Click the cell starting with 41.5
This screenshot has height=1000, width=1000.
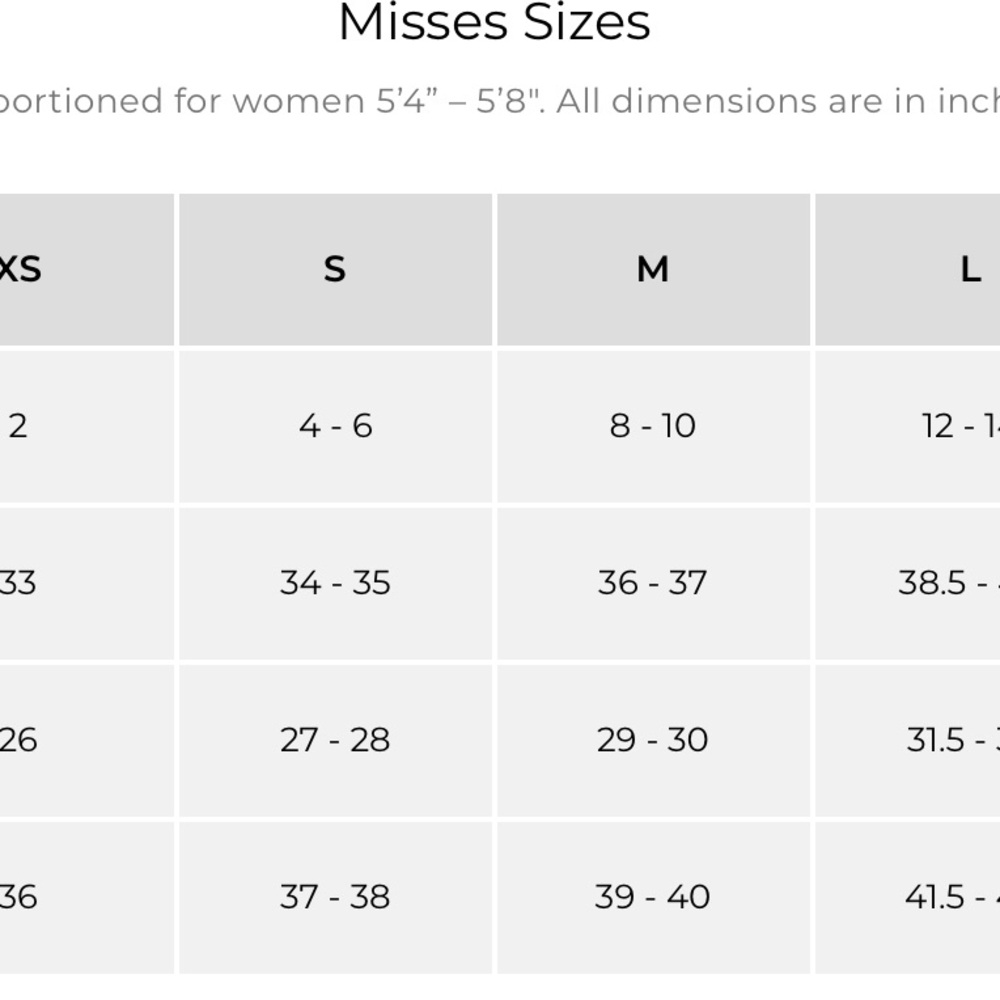951,897
